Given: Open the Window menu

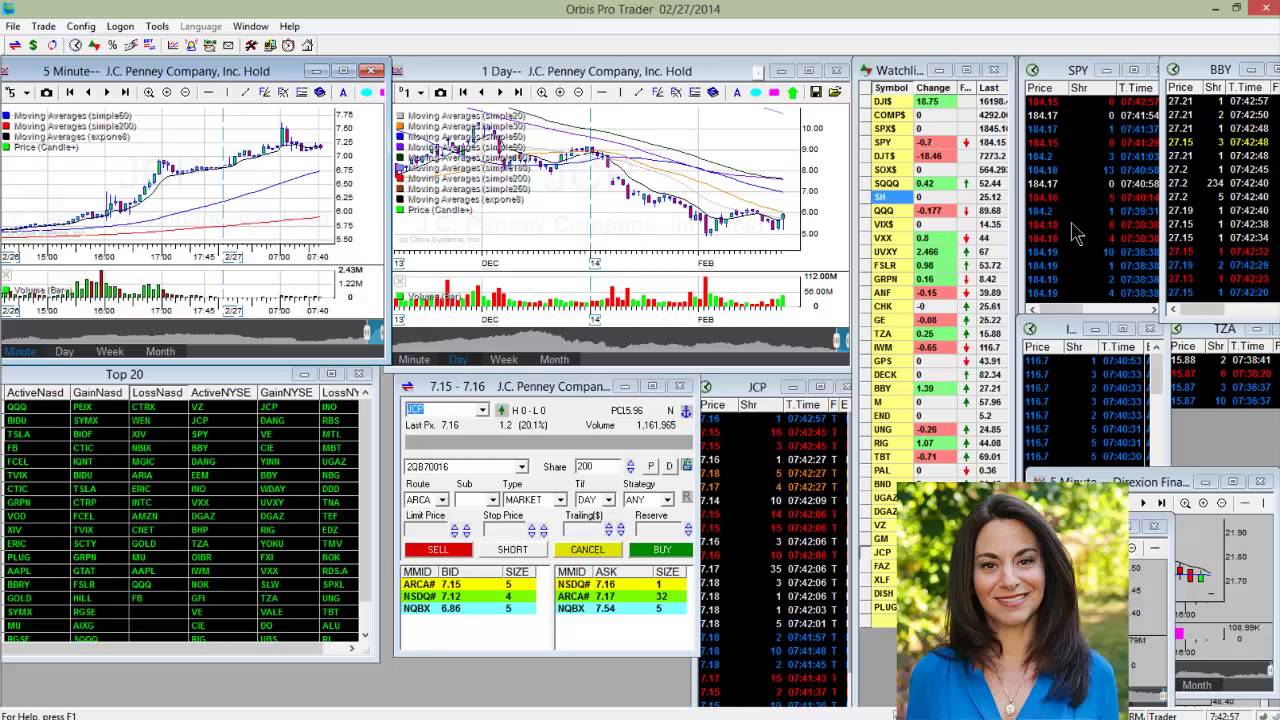Looking at the screenshot, I should click(x=250, y=26).
